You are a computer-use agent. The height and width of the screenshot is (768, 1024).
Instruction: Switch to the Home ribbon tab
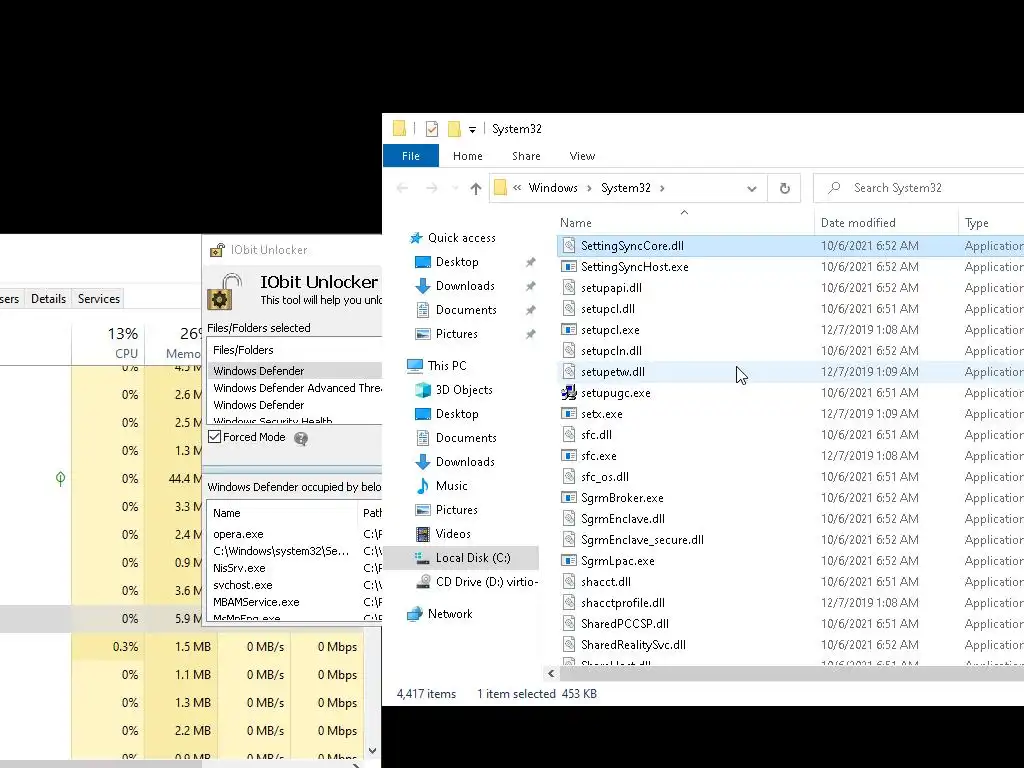(x=468, y=156)
